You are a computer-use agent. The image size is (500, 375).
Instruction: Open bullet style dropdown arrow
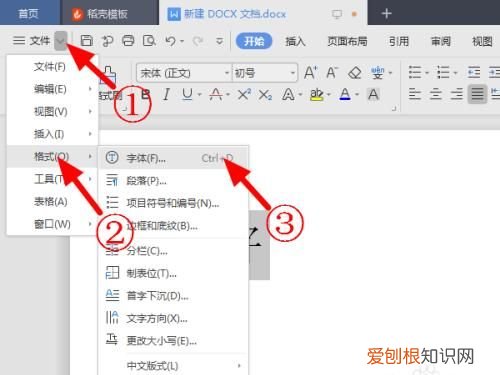[427, 73]
